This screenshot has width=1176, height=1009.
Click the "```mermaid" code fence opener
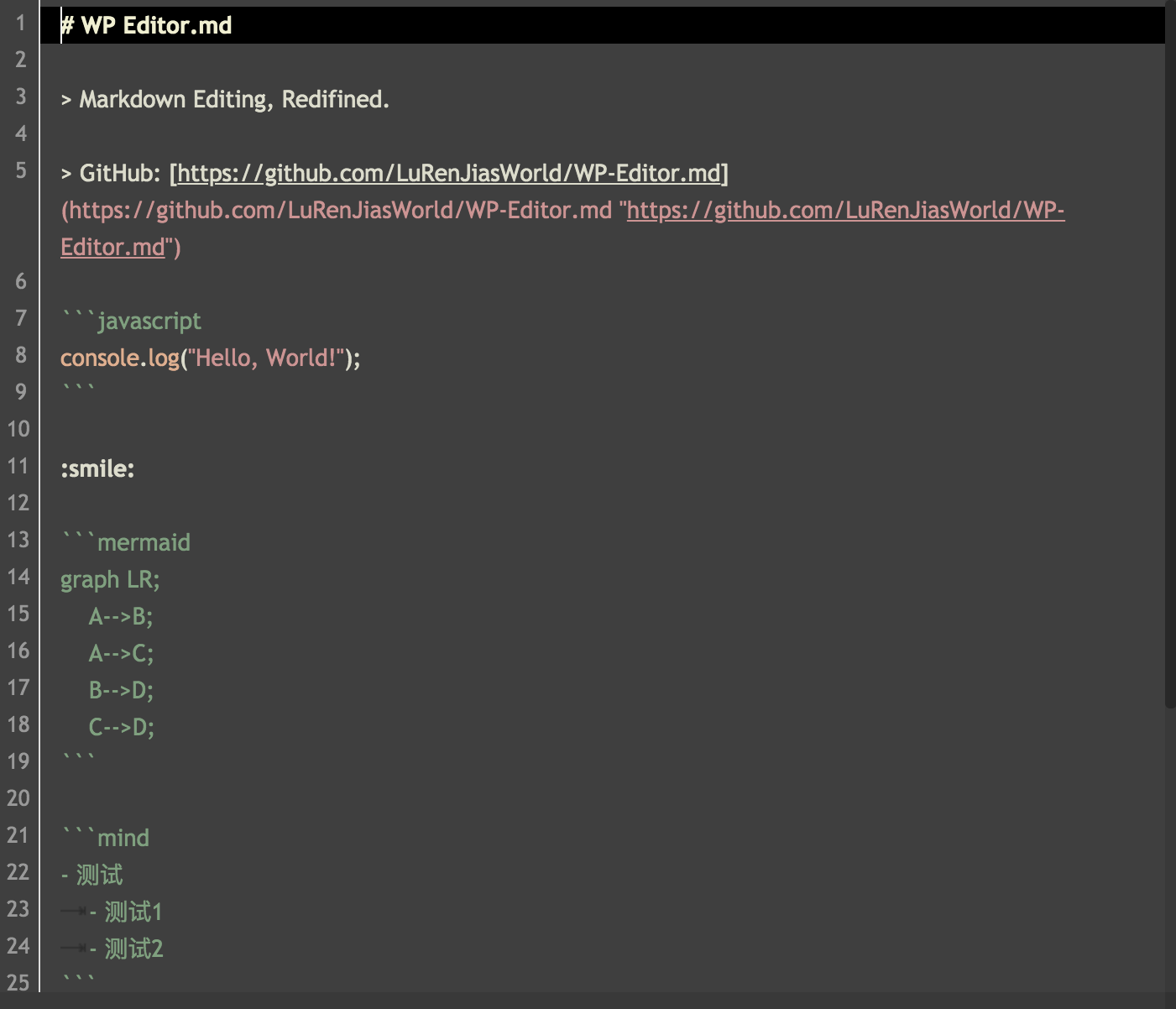pyautogui.click(x=126, y=543)
